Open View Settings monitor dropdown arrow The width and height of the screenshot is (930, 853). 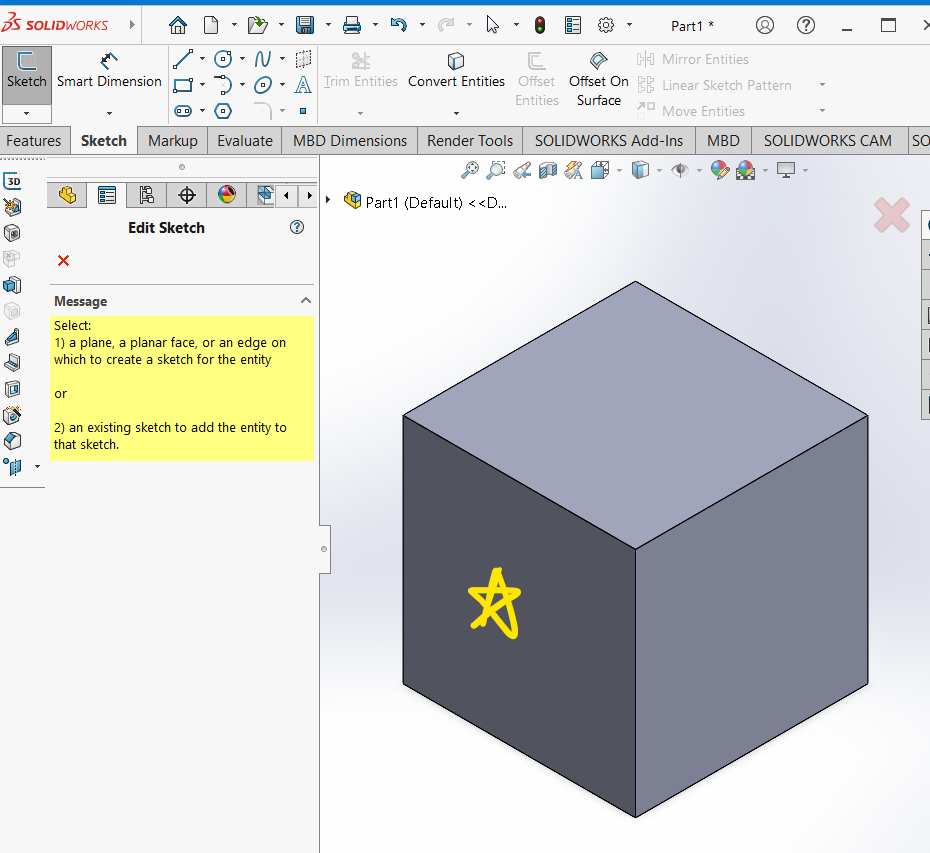(805, 171)
